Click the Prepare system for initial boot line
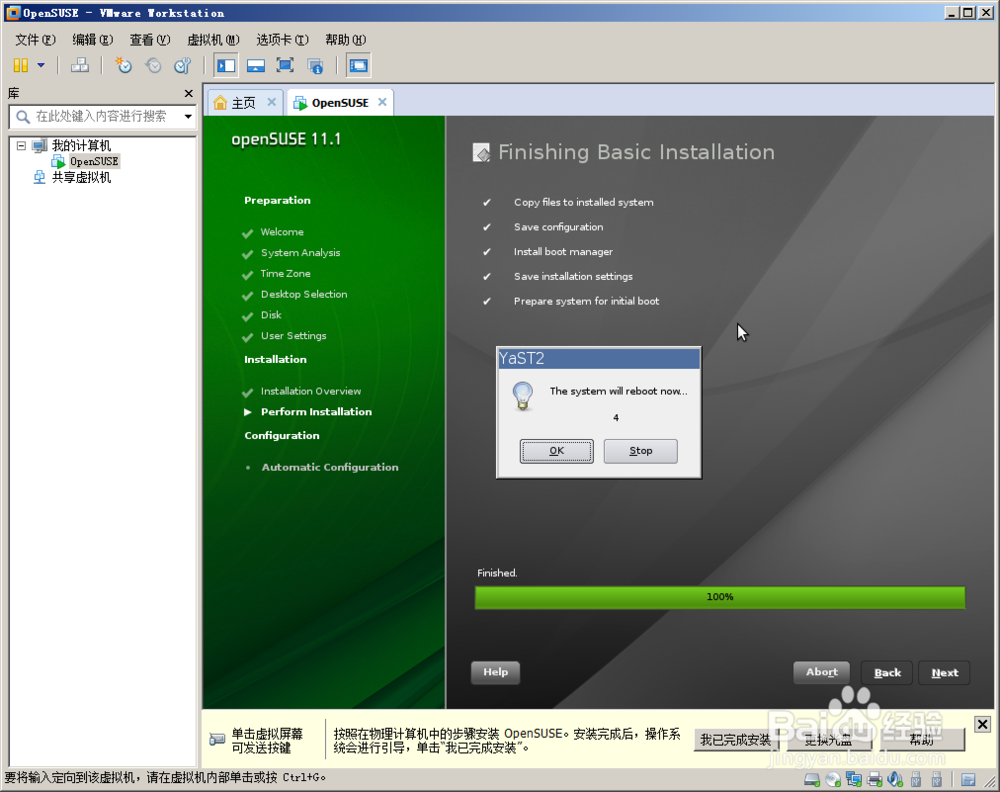Image resolution: width=1000 pixels, height=792 pixels. [586, 301]
